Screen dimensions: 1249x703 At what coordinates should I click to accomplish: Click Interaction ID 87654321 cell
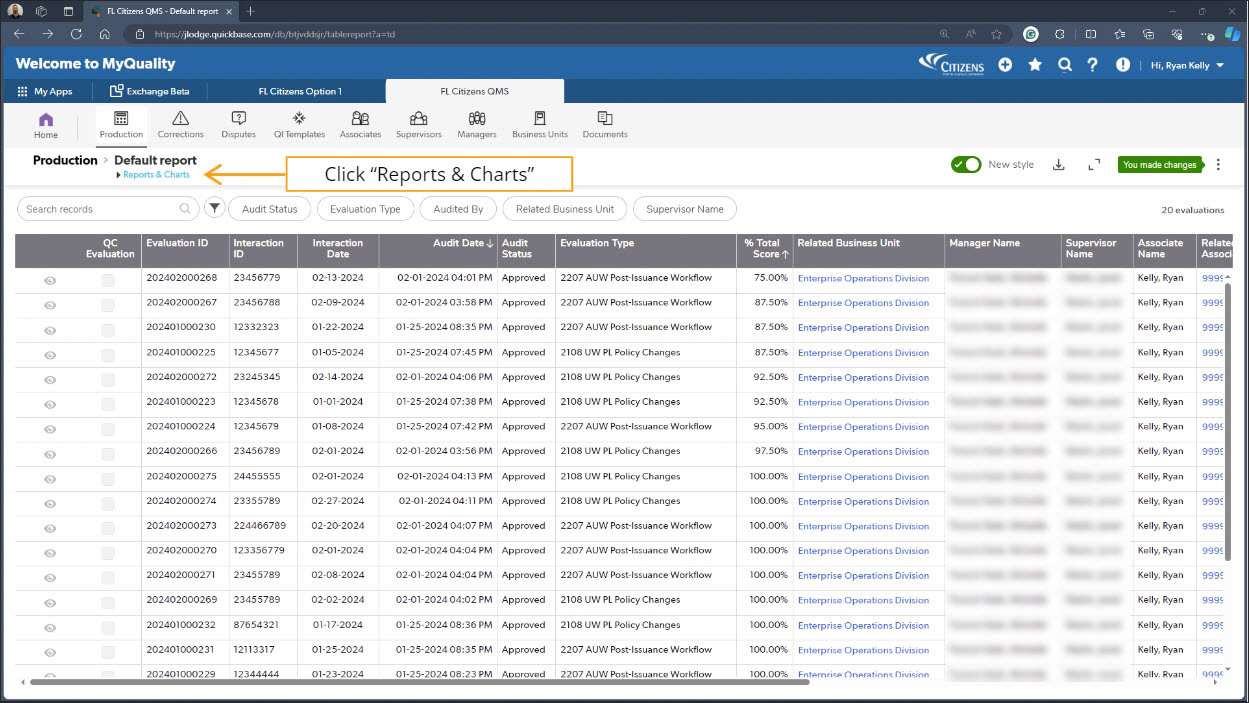[x=263, y=625]
